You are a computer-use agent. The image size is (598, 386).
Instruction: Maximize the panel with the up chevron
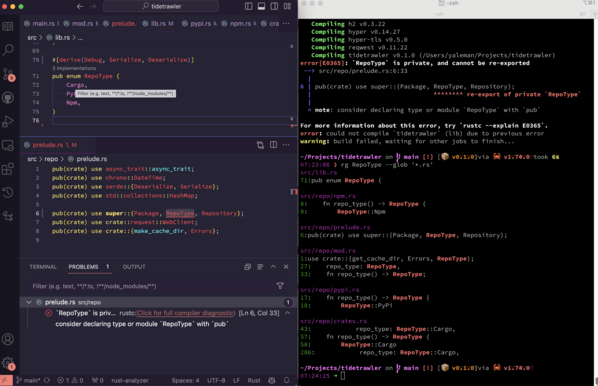click(x=273, y=267)
